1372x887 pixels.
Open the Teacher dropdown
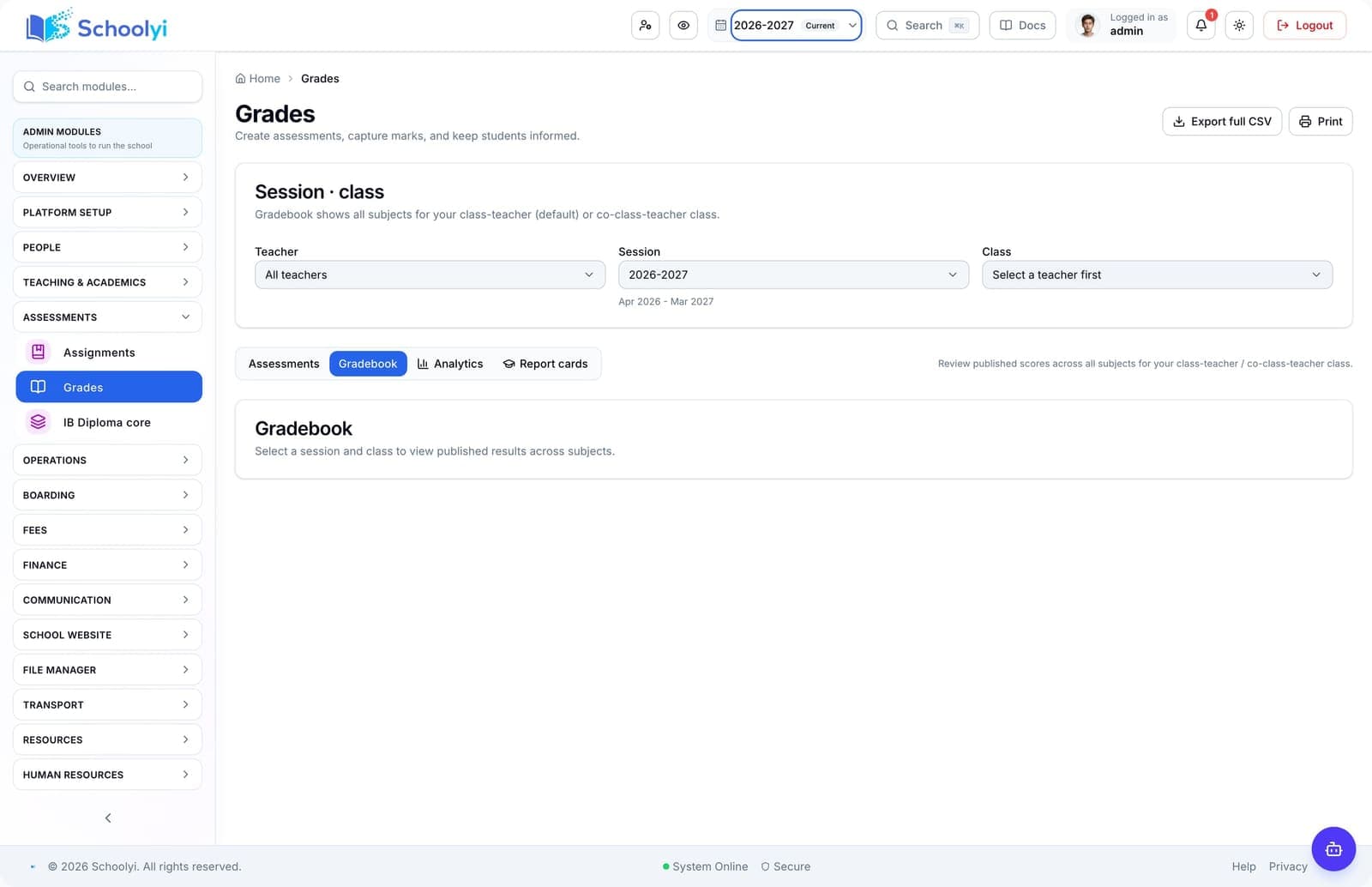[x=430, y=275]
